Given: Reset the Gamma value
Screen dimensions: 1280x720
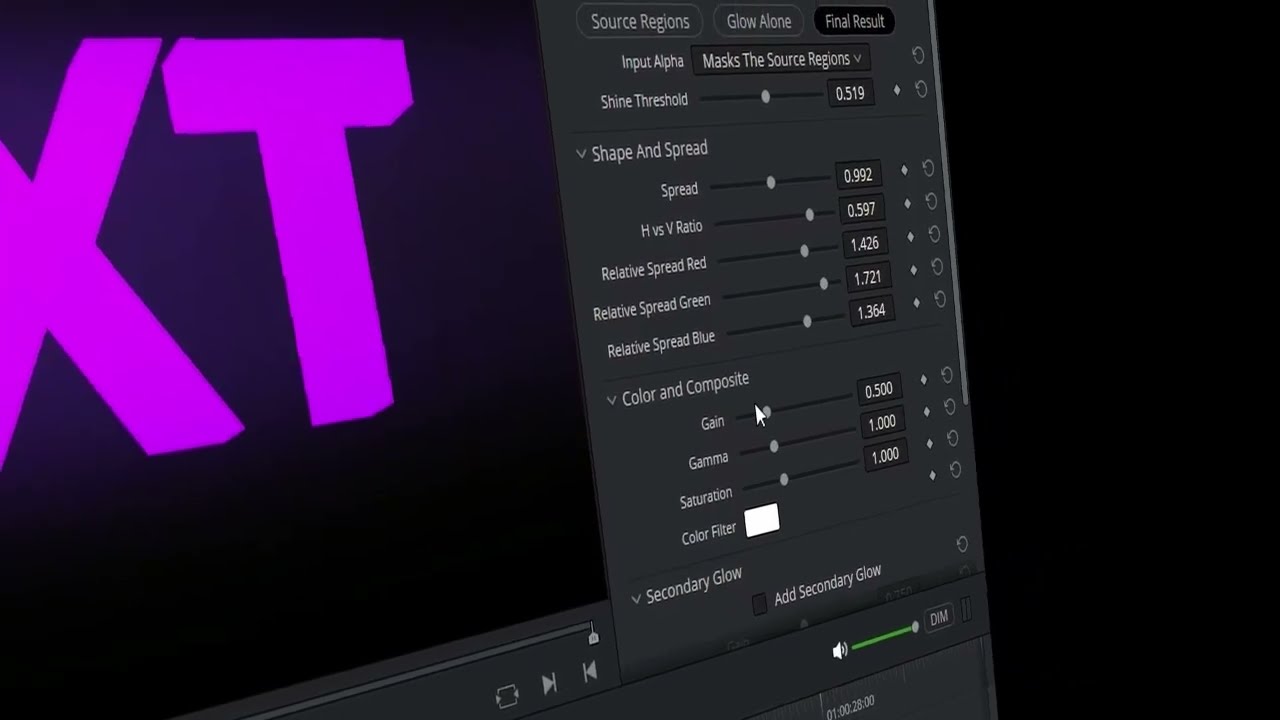Looking at the screenshot, I should [x=950, y=407].
